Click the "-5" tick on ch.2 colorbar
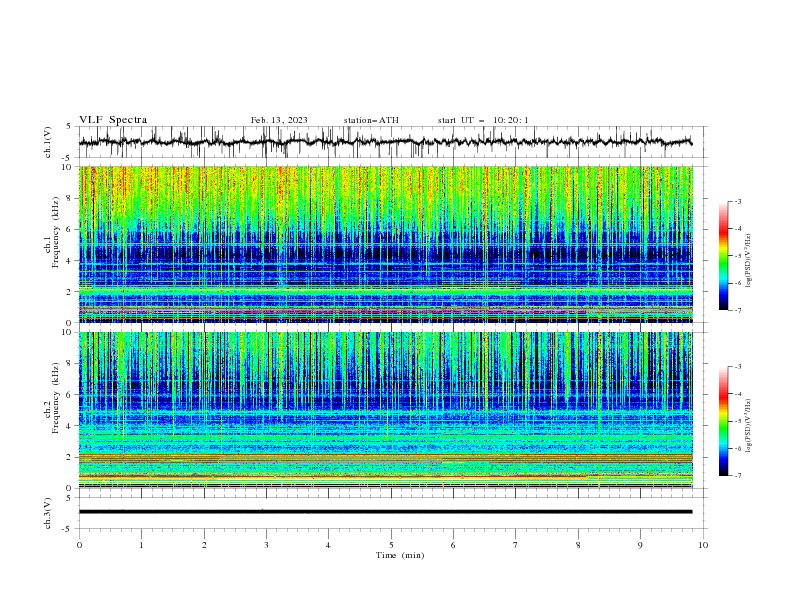This screenshot has width=792, height=612. point(737,421)
